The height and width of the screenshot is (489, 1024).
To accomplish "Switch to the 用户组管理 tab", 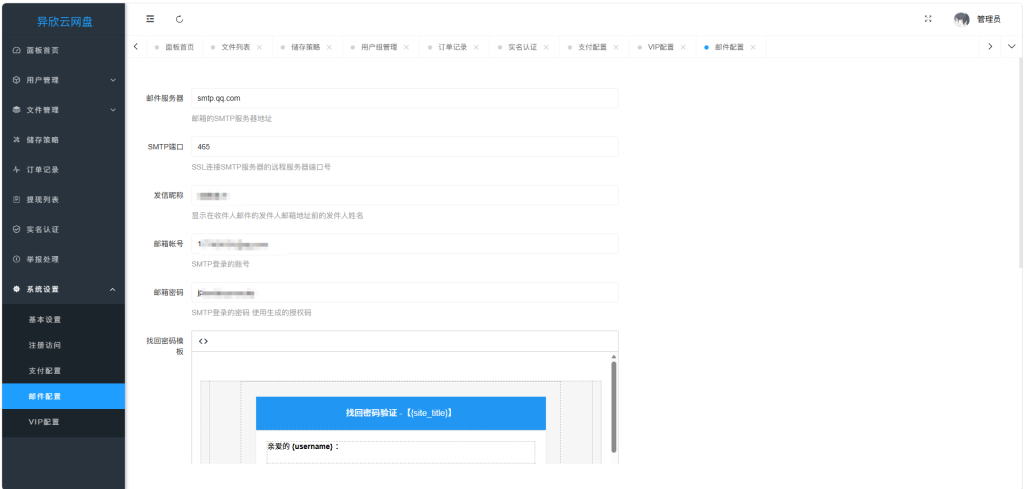I will [x=379, y=47].
